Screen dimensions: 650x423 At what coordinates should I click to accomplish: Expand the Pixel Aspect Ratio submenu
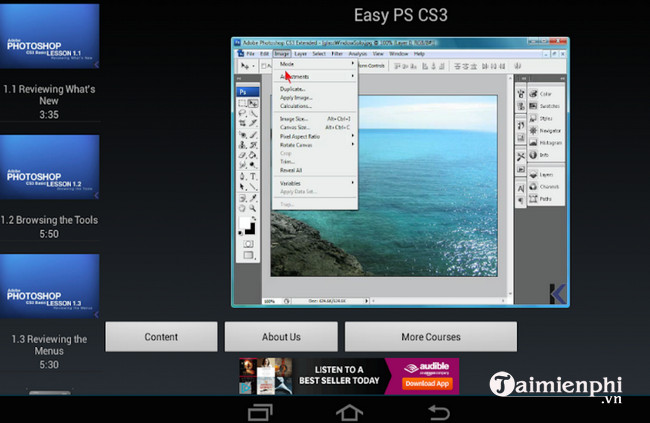click(x=315, y=136)
